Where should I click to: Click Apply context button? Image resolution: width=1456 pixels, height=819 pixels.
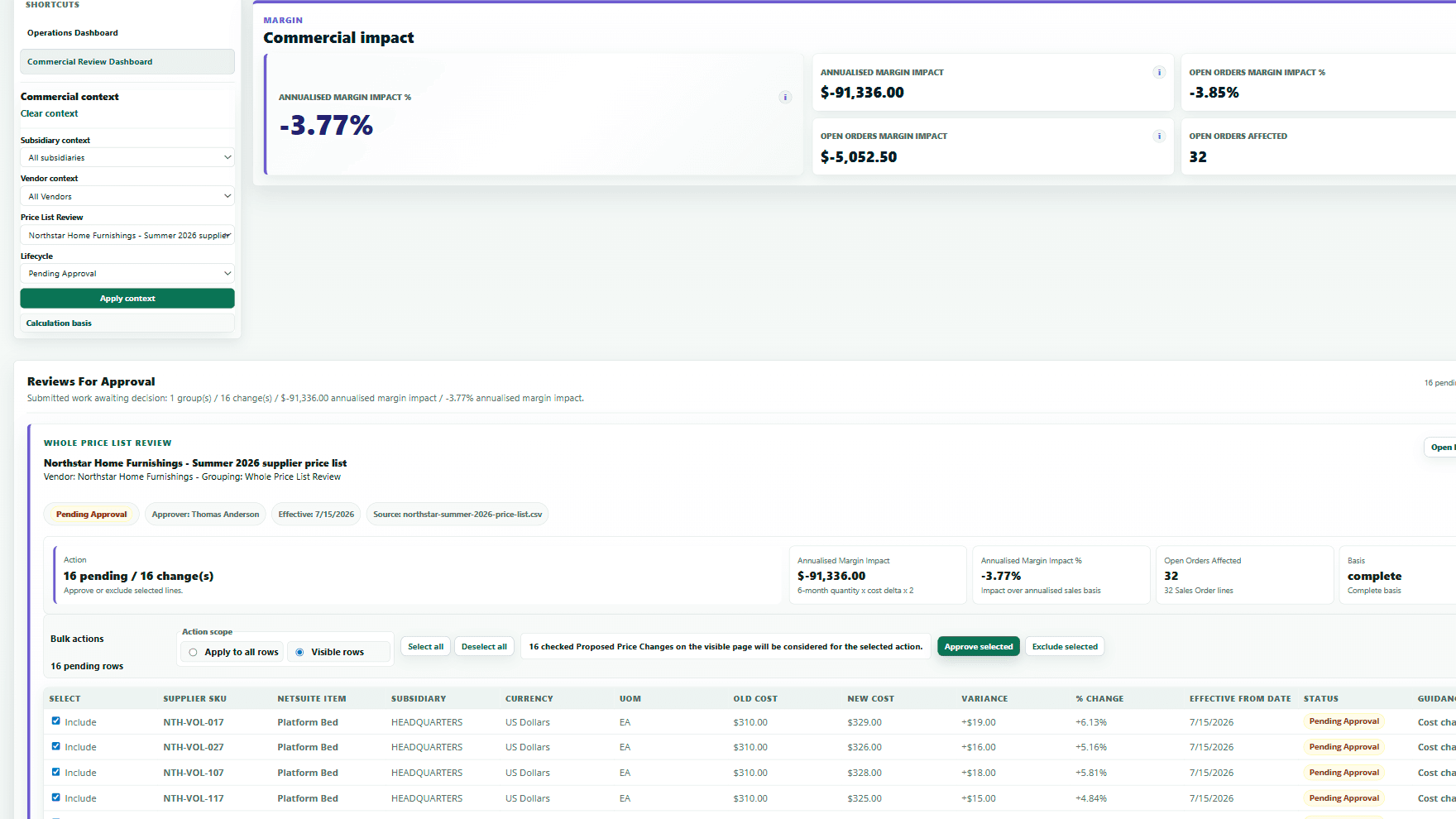click(x=127, y=299)
